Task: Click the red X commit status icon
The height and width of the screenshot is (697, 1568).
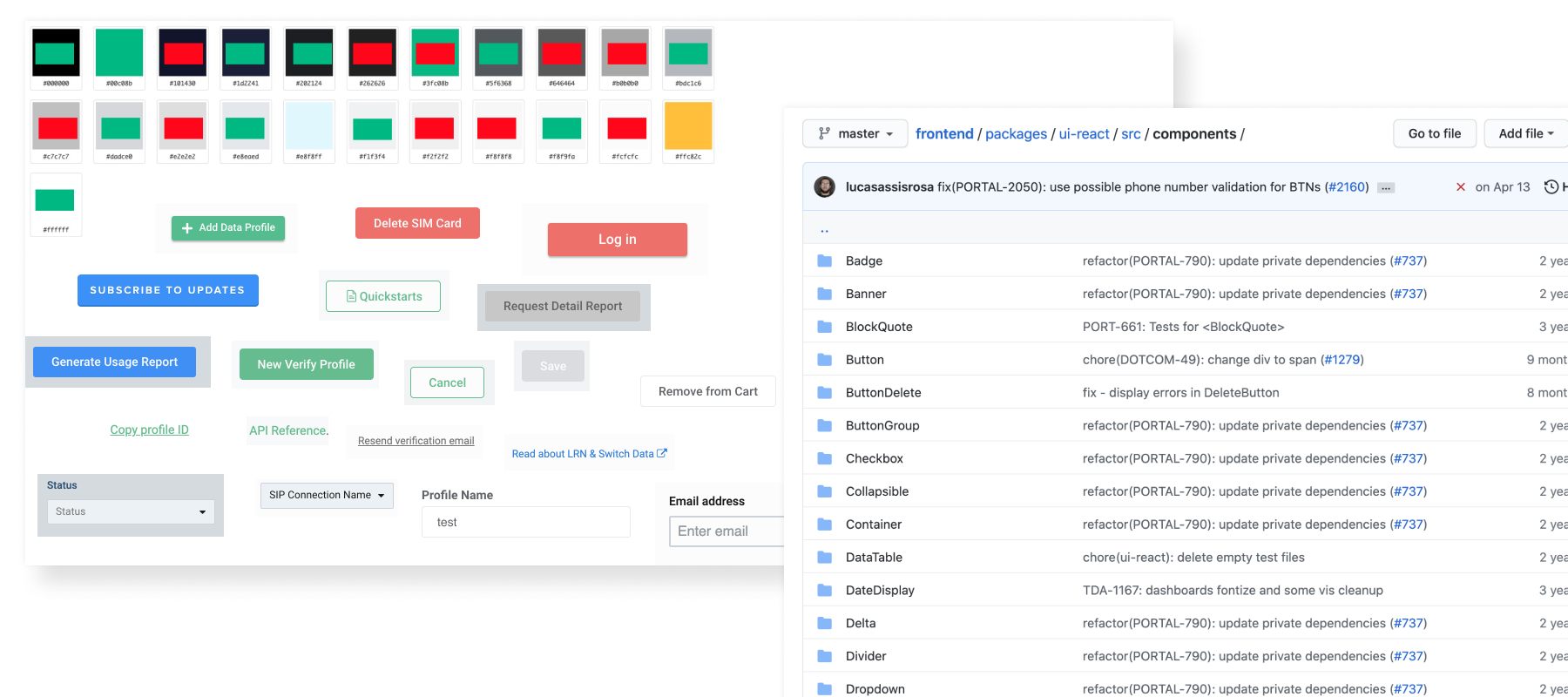Action: [1461, 186]
